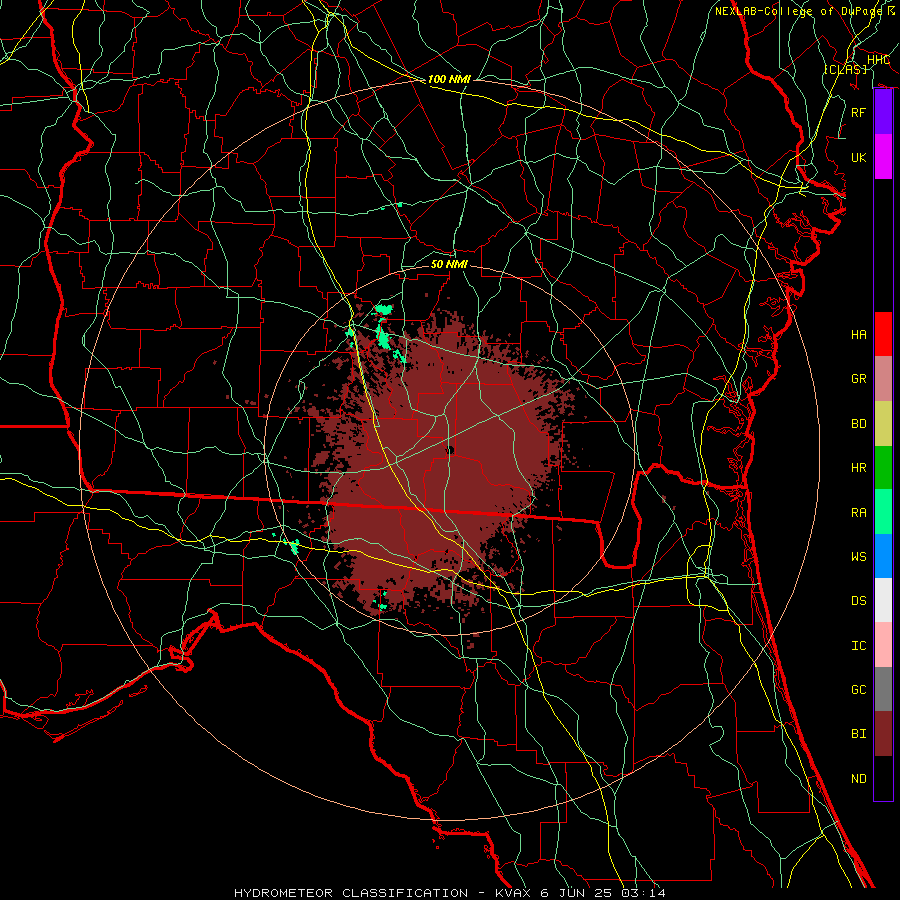Click the HHC product label

pyautogui.click(x=878, y=59)
